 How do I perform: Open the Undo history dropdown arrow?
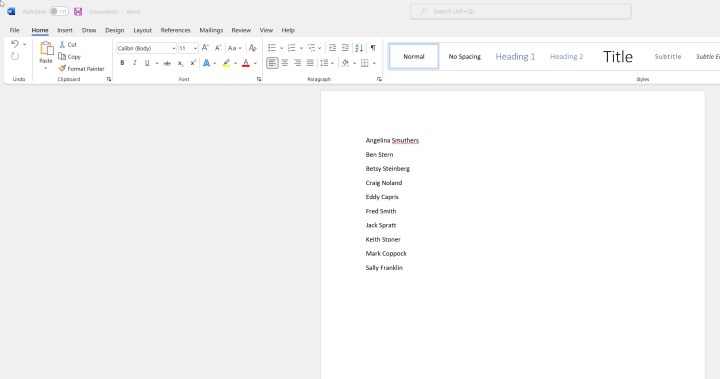(24, 44)
